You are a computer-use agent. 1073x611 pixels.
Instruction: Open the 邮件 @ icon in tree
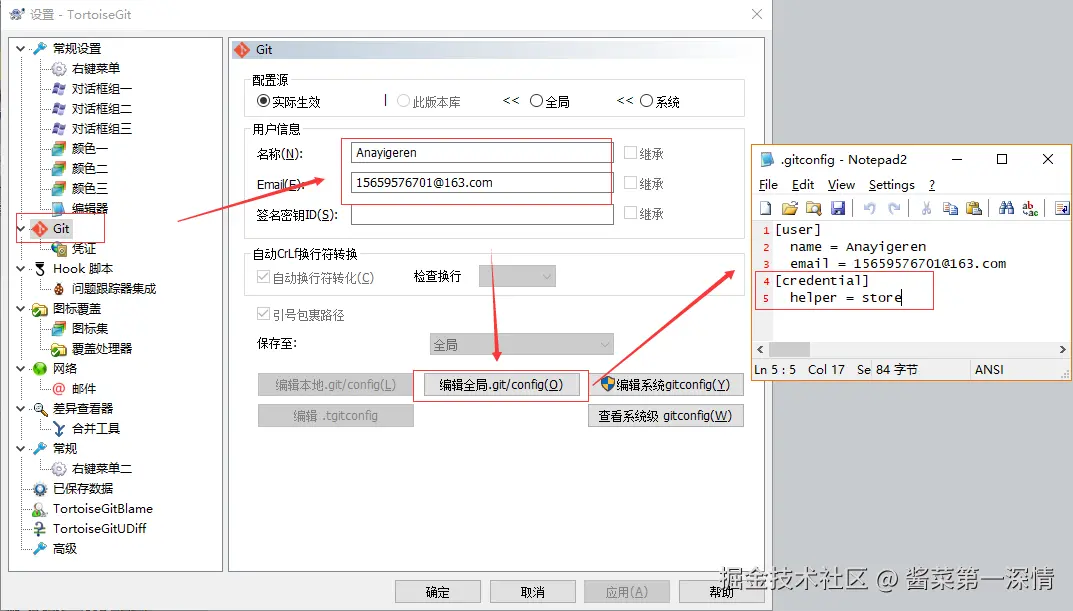59,389
